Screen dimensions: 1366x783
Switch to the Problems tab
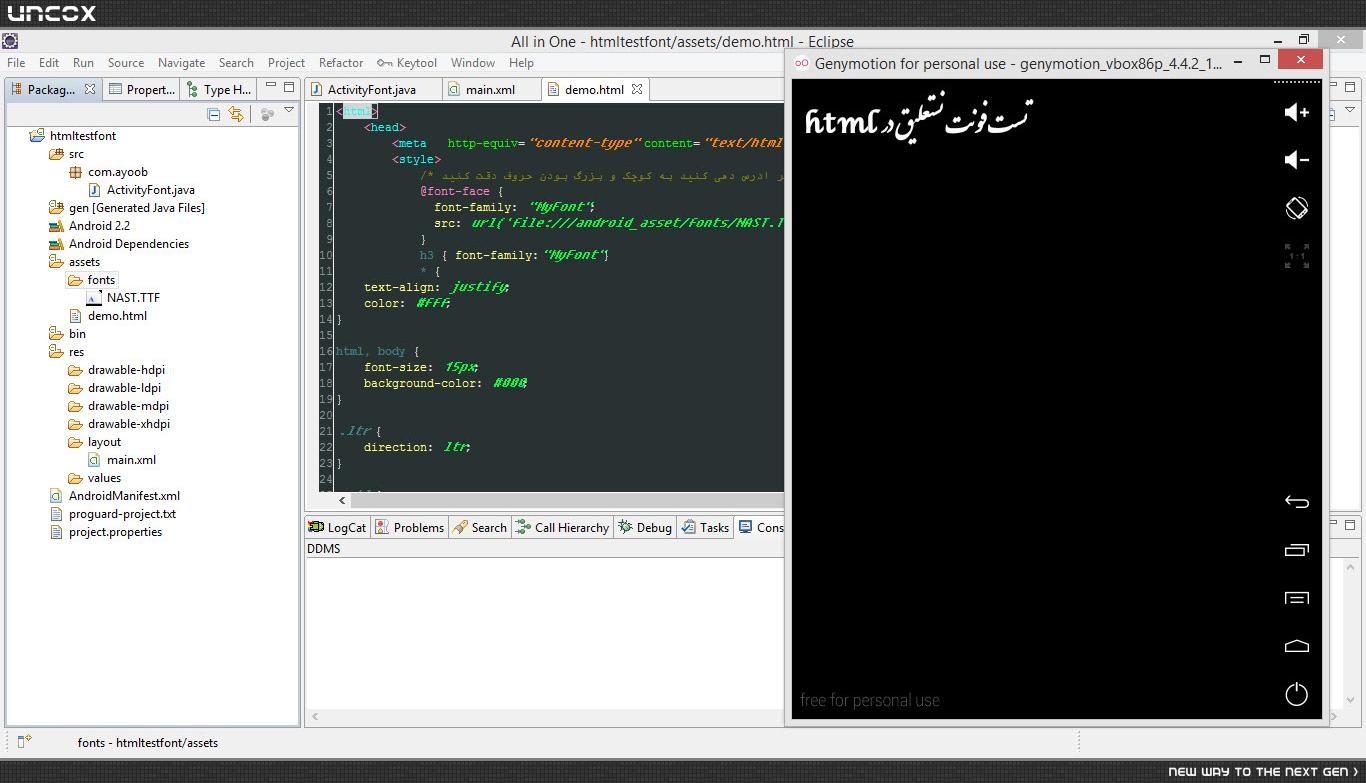click(x=410, y=527)
